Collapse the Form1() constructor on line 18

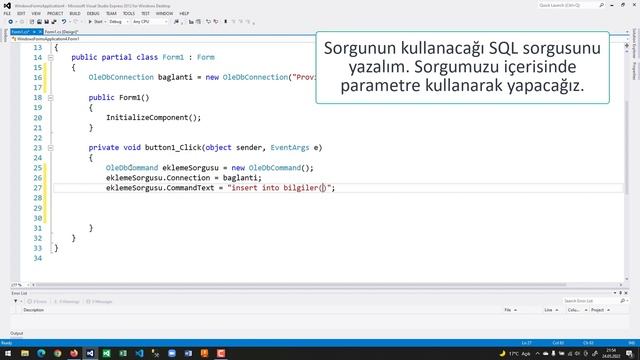(x=51, y=98)
